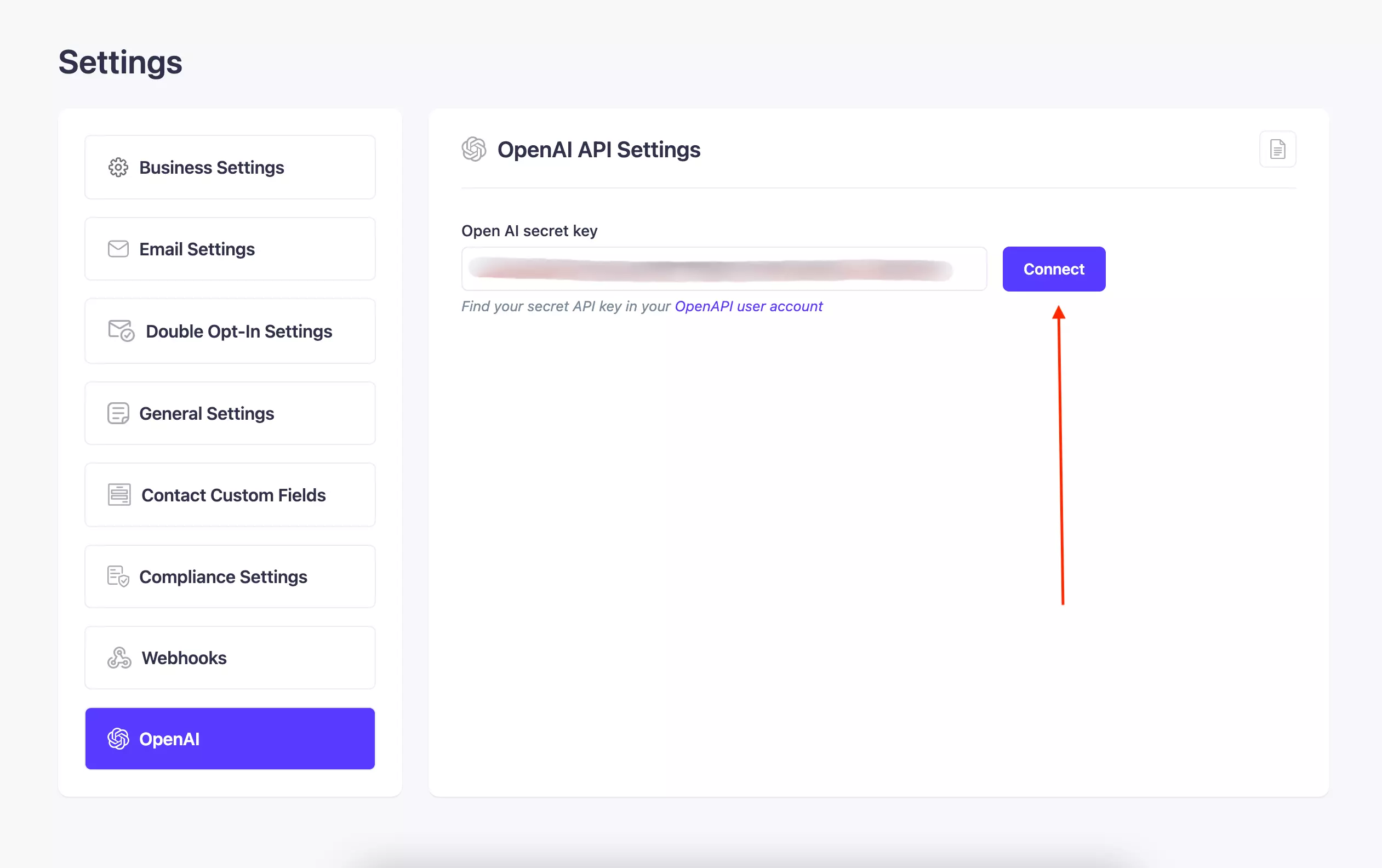Click the Connect button for OpenAI

tap(1054, 269)
